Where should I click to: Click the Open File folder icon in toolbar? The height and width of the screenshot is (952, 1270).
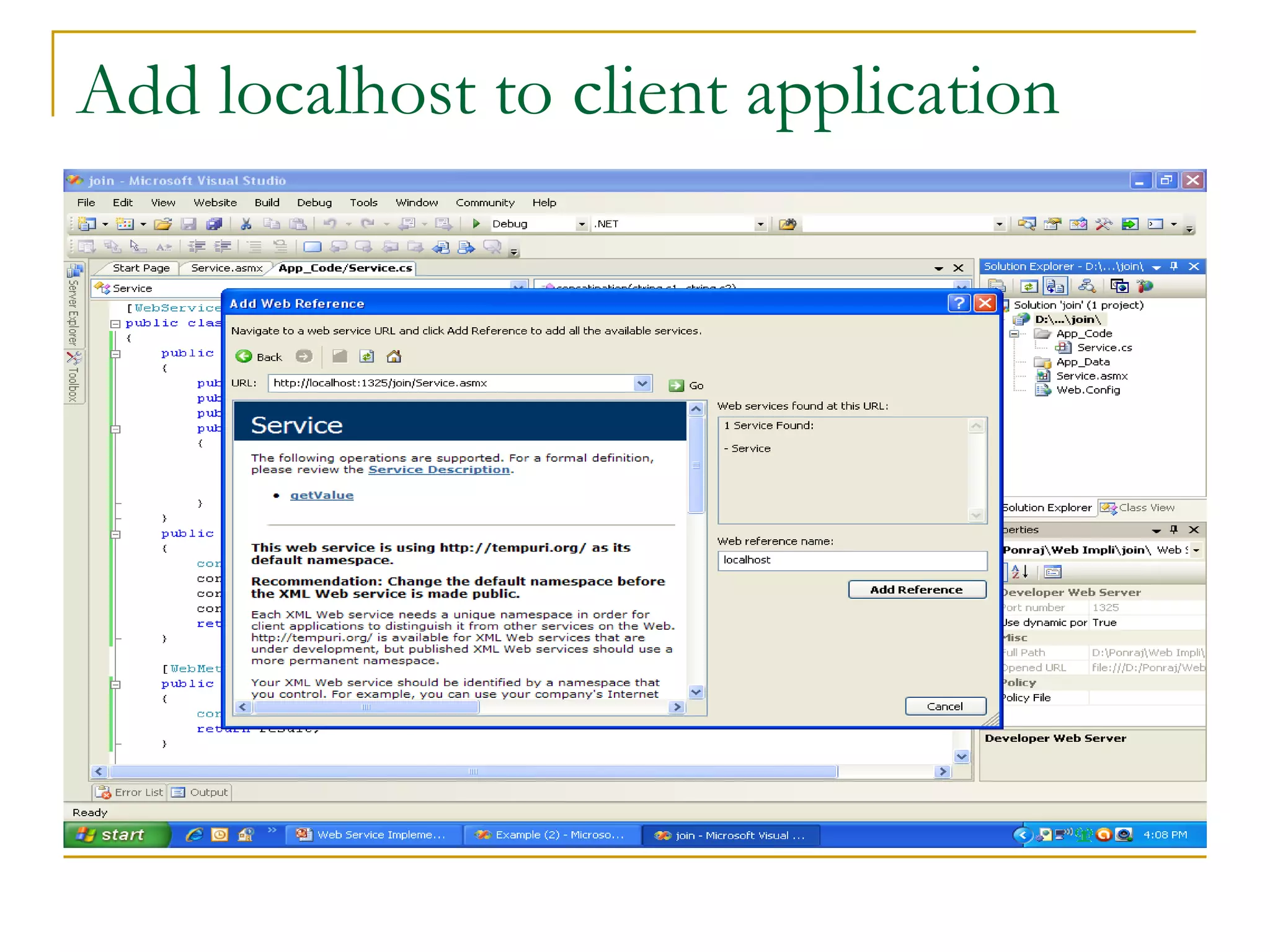tap(163, 224)
